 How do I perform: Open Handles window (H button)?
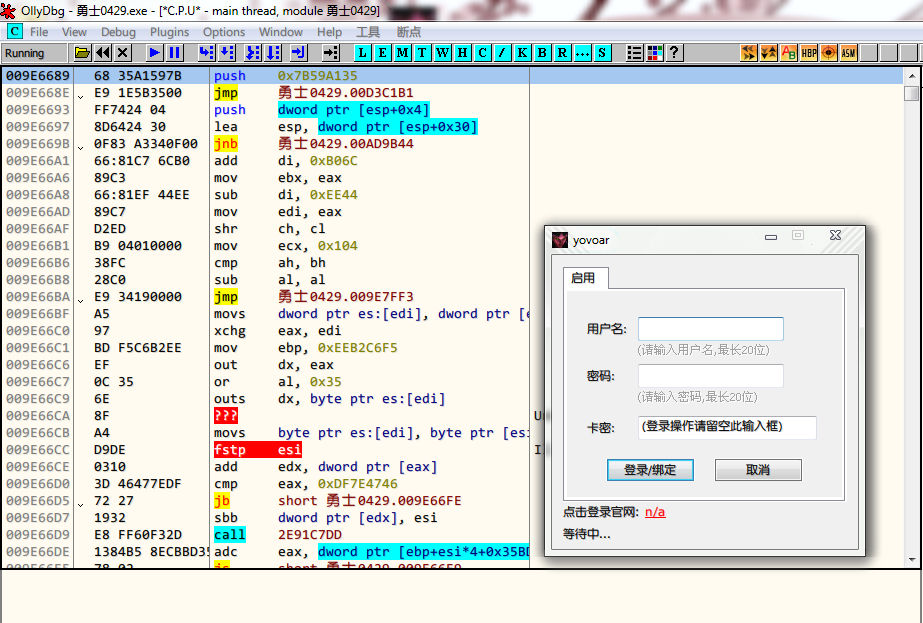tap(463, 53)
